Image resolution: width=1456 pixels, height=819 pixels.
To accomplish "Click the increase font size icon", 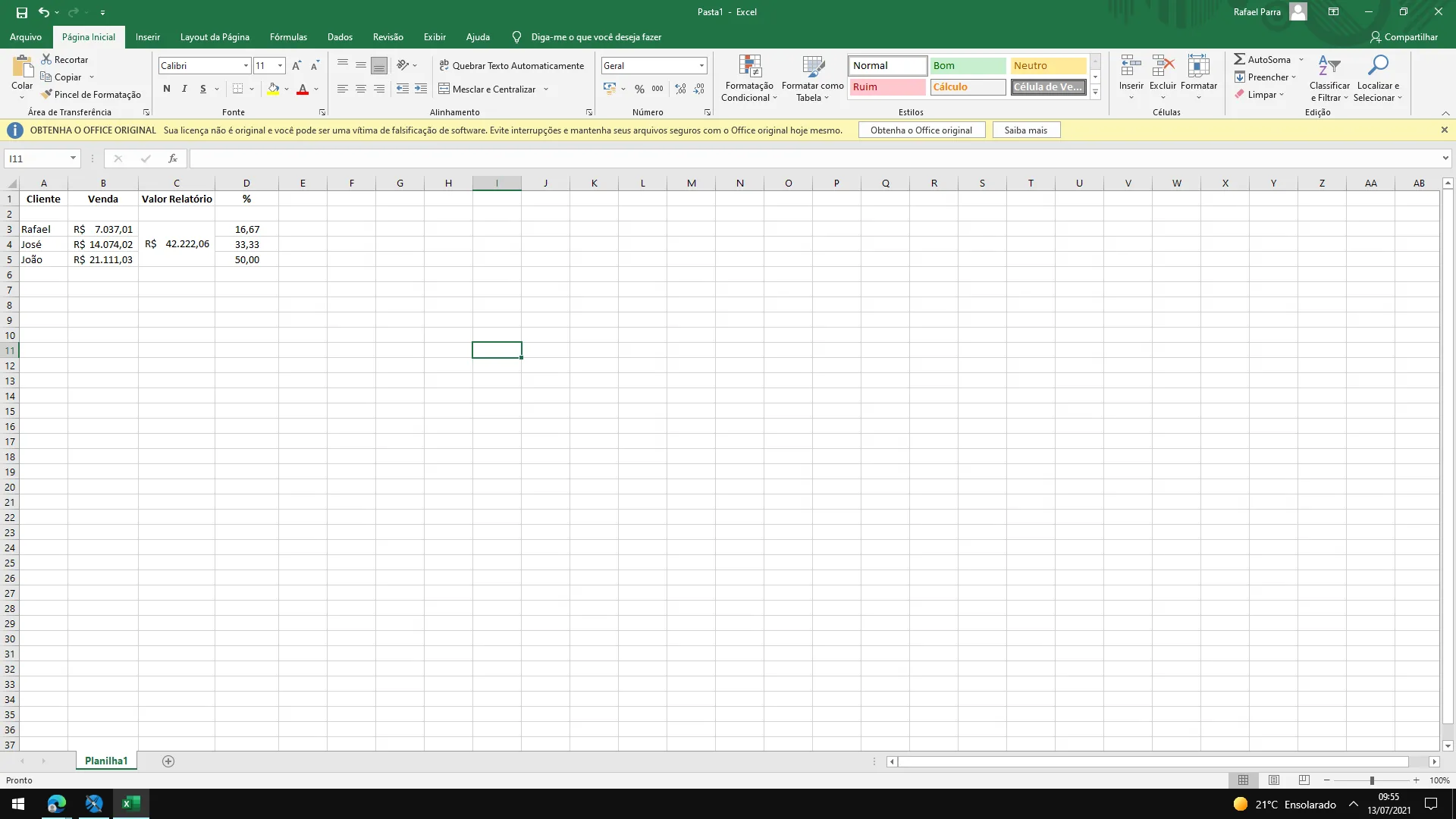I will tap(297, 66).
